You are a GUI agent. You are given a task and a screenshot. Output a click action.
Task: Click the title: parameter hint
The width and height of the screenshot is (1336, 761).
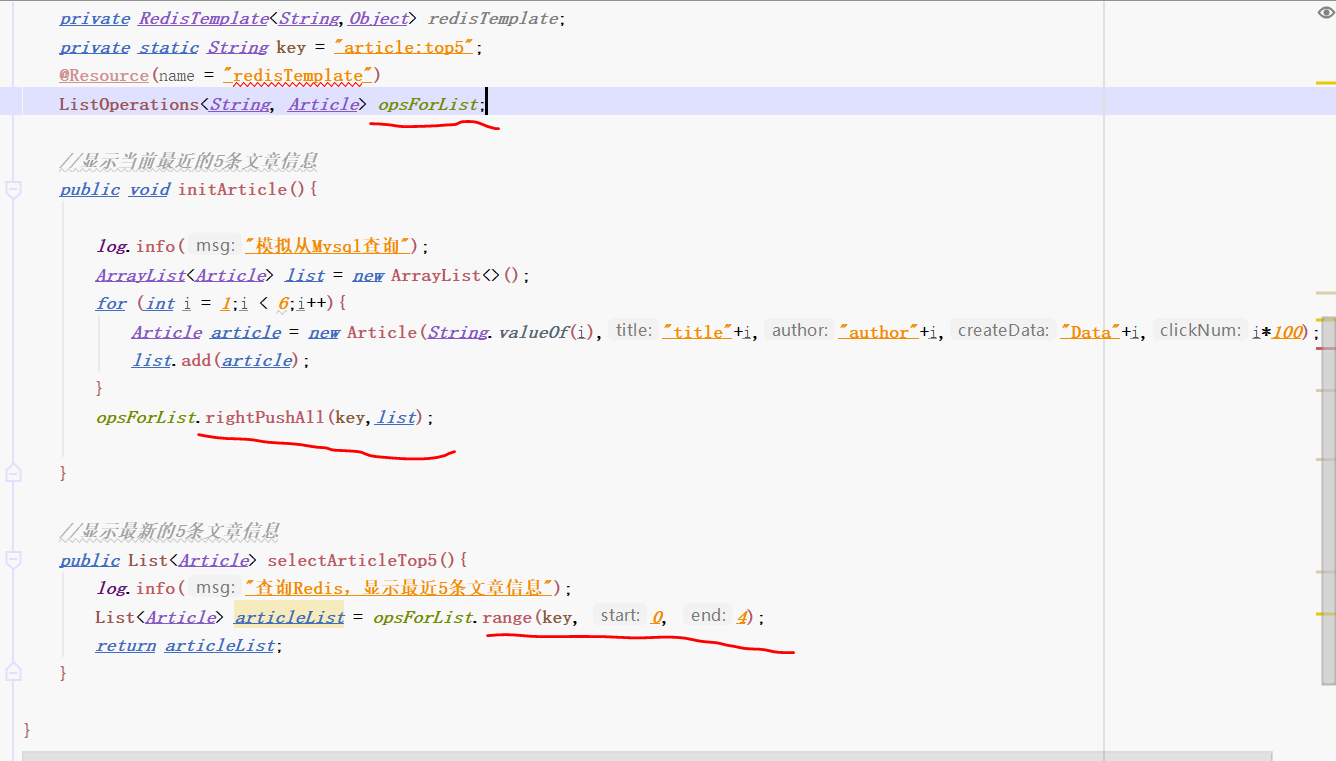click(x=633, y=331)
